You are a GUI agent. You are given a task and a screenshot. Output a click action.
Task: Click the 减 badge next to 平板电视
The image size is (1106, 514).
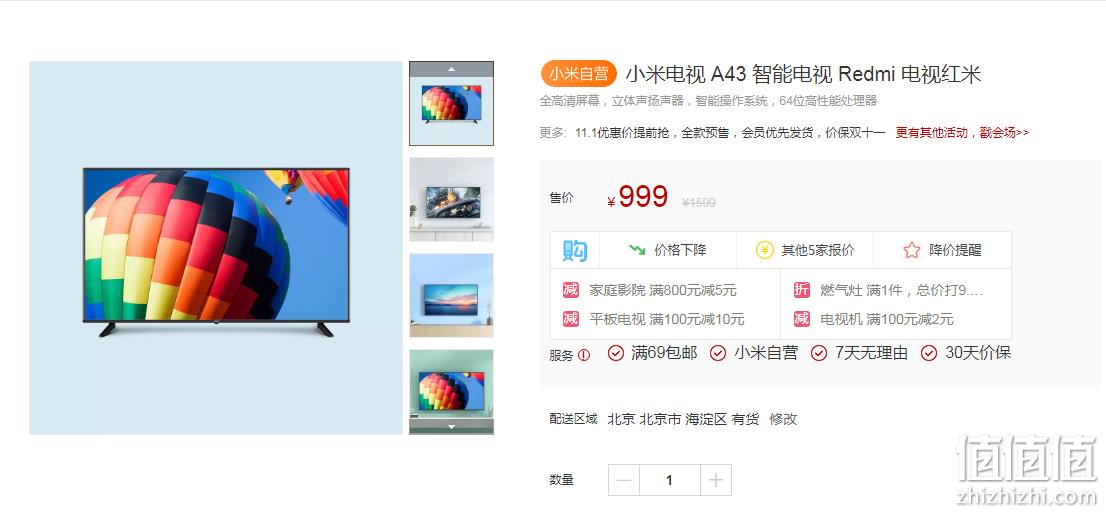coord(571,319)
